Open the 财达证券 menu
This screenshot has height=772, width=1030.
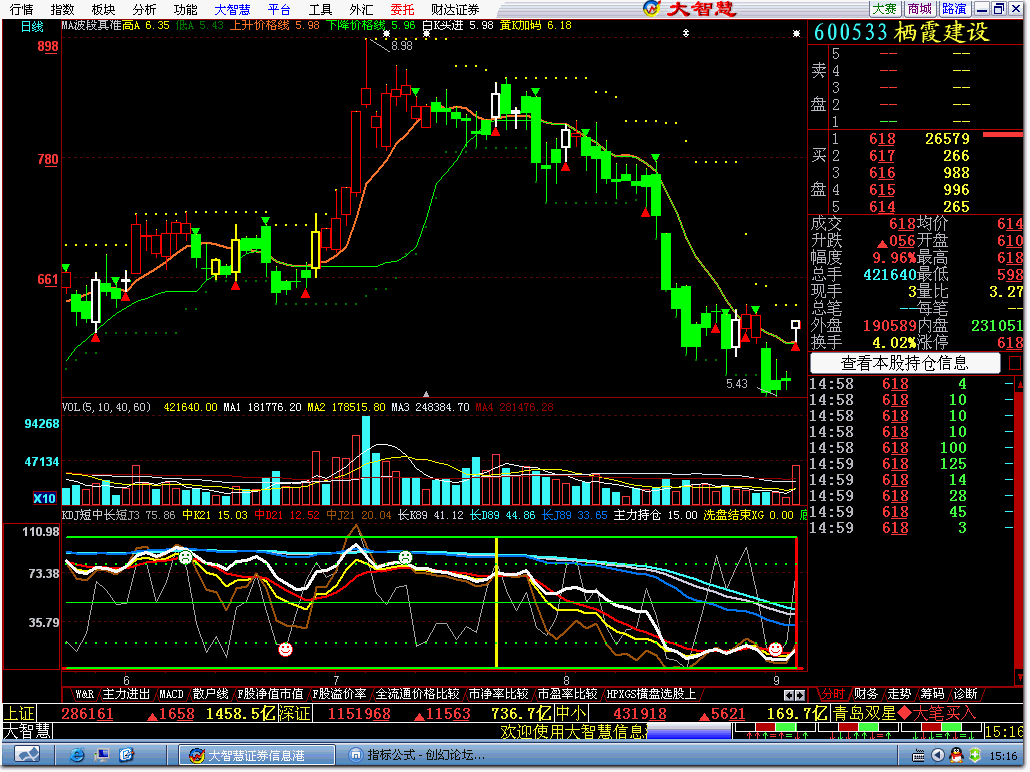tap(455, 9)
